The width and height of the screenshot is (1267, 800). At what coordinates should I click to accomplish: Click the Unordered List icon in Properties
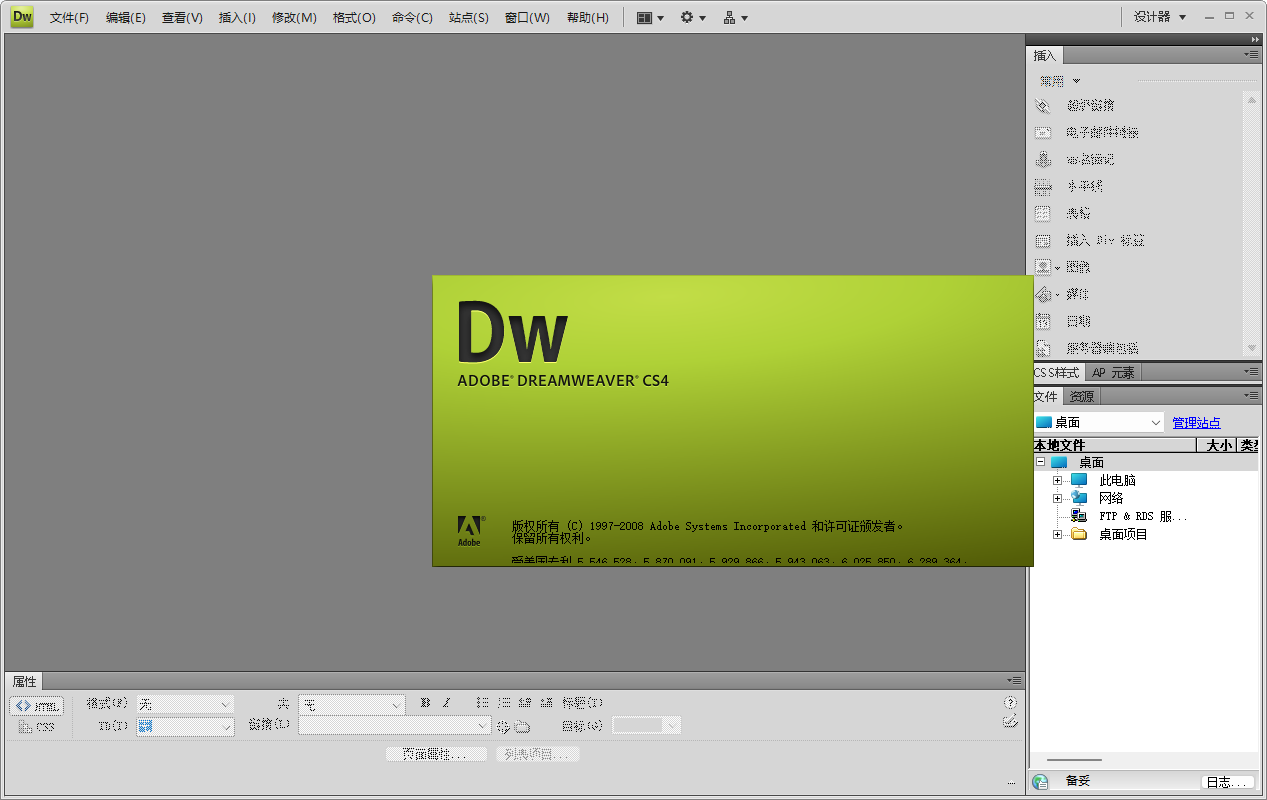coord(482,703)
